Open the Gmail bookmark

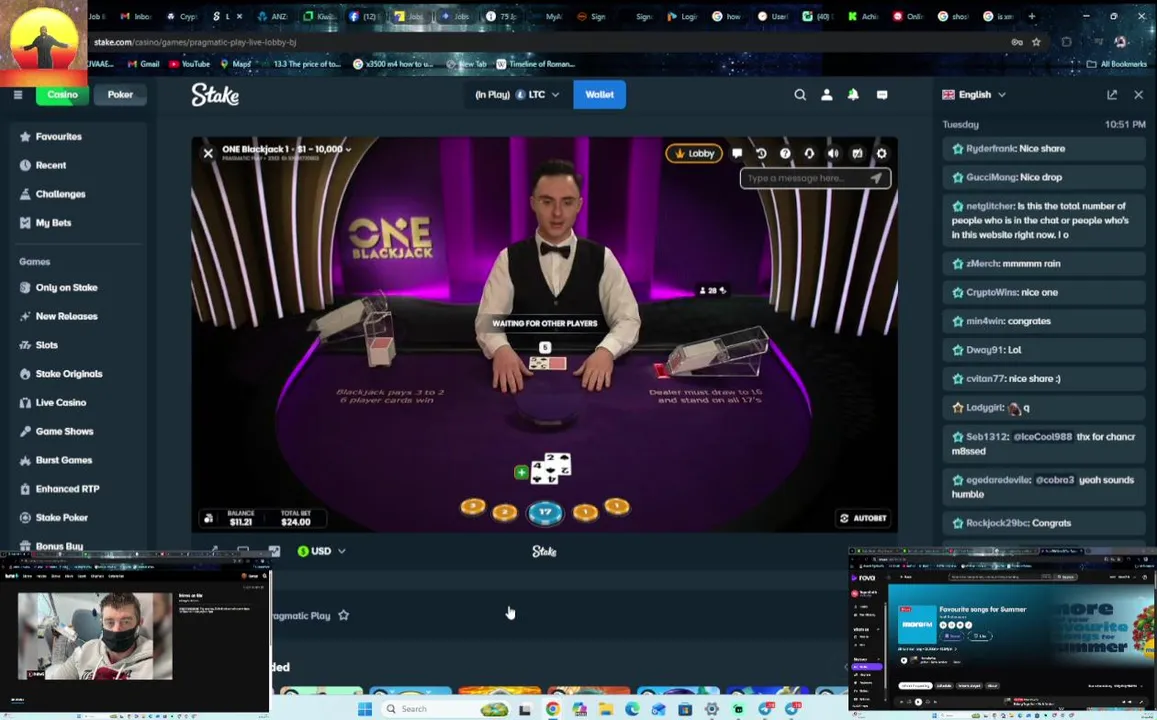(144, 64)
